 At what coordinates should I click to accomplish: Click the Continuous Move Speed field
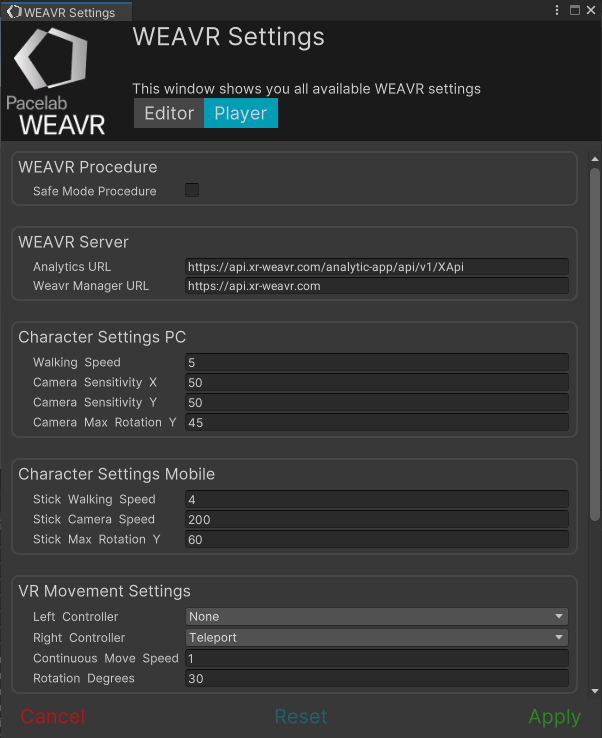tap(377, 658)
